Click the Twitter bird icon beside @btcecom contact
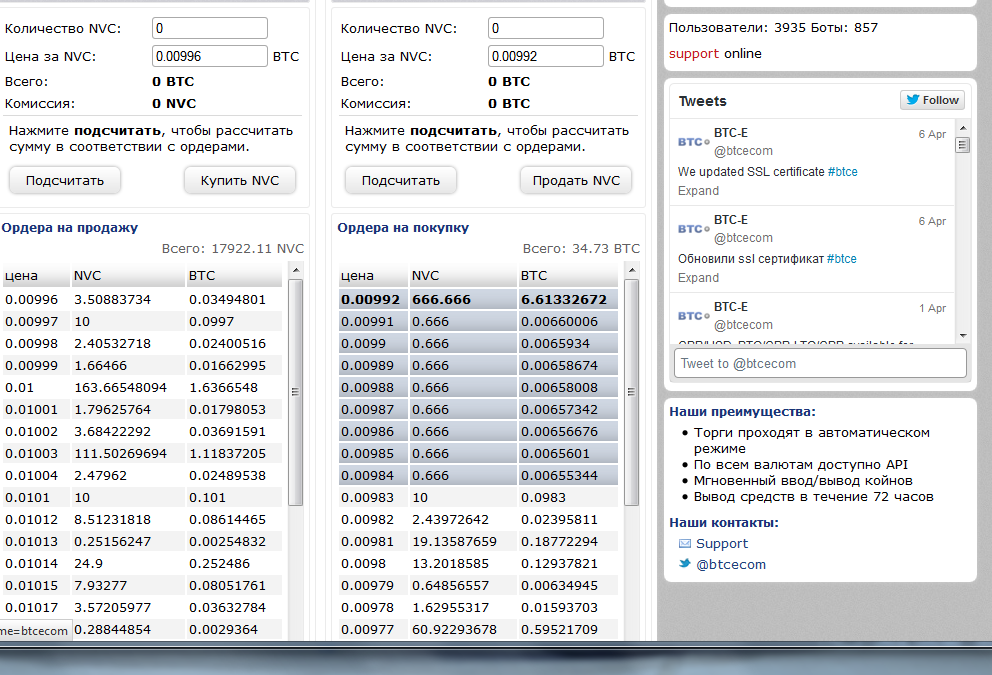992x675 pixels. tap(685, 564)
